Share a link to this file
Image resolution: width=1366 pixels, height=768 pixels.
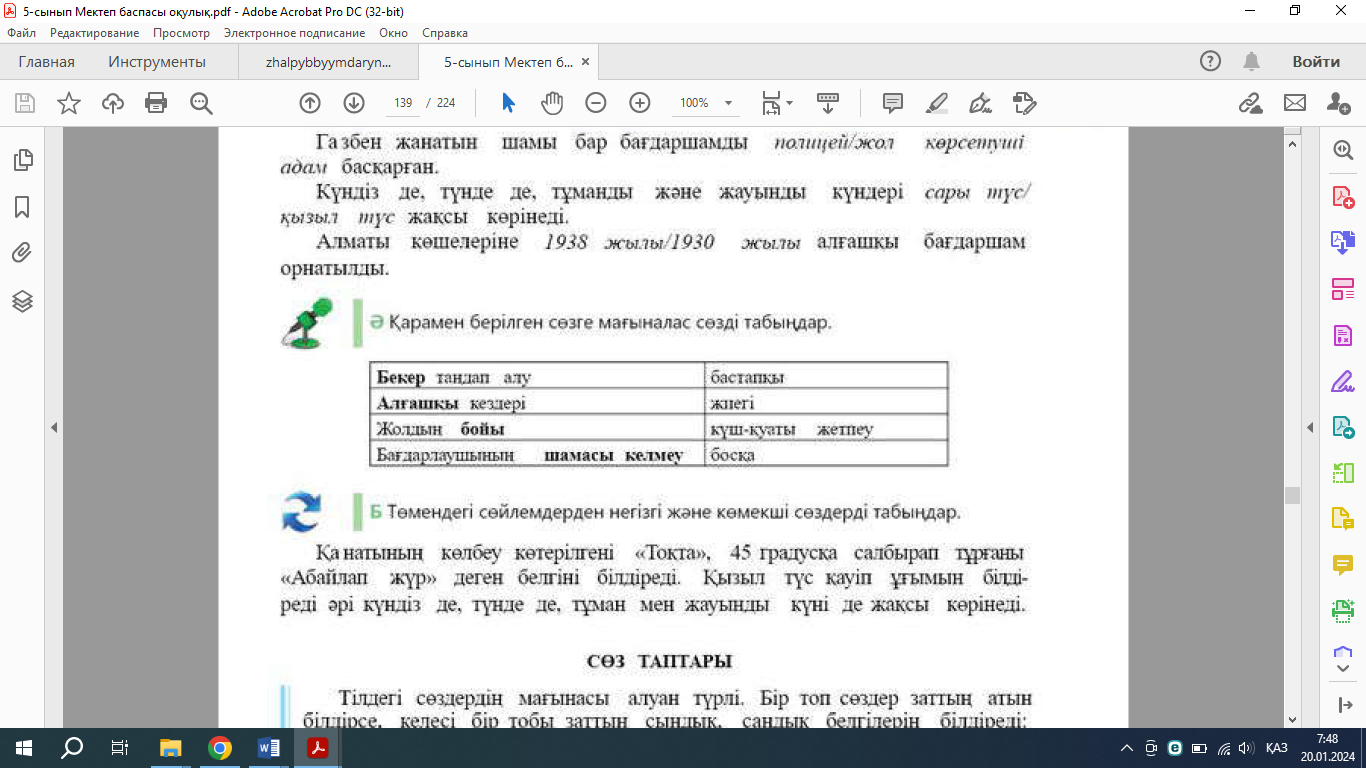tap(1250, 103)
